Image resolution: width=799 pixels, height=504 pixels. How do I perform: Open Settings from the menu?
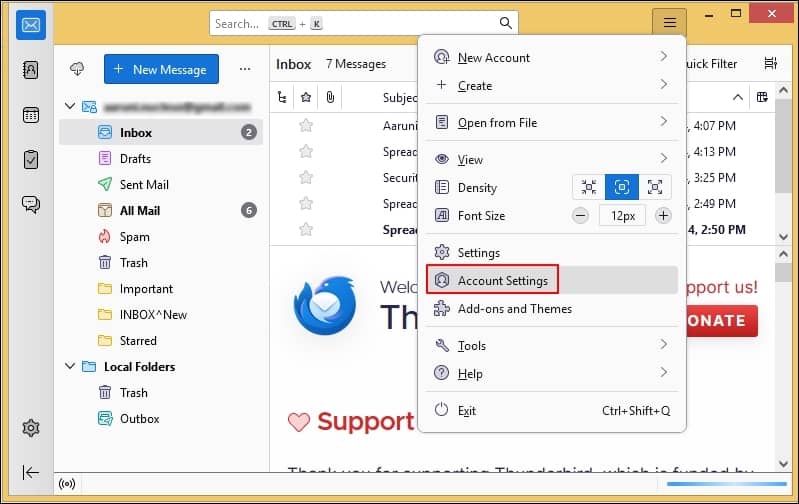[x=552, y=253]
